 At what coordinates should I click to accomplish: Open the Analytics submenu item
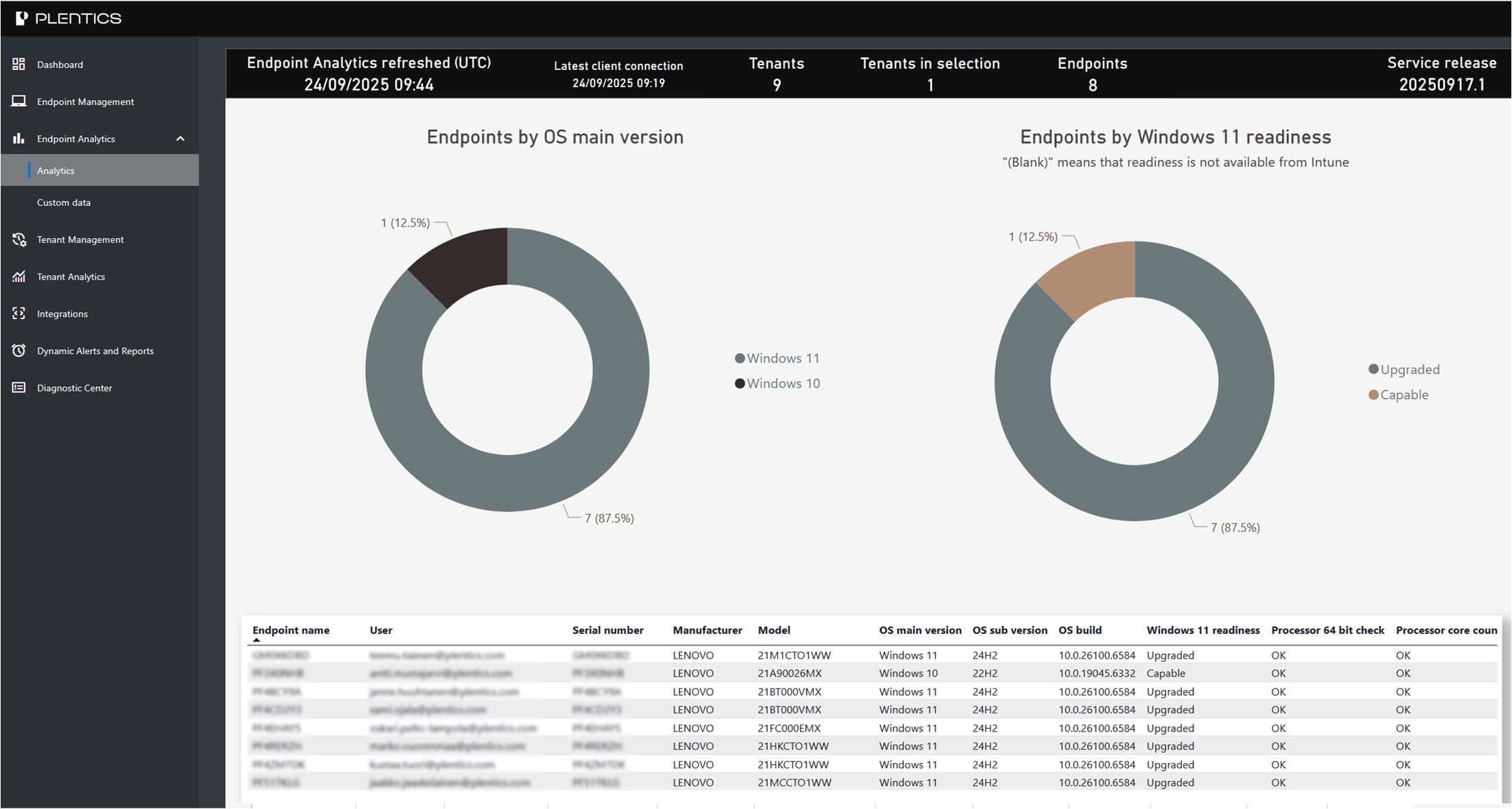click(x=56, y=171)
